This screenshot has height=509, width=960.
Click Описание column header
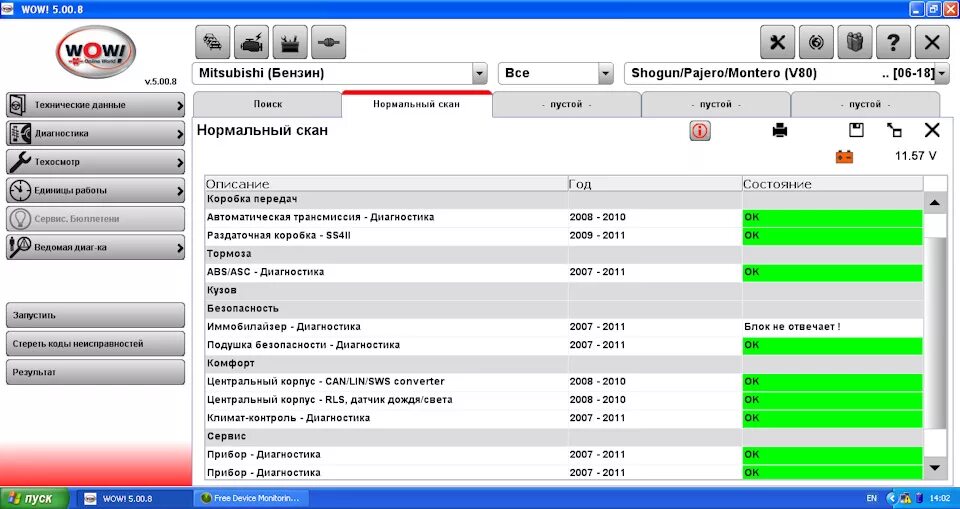[x=386, y=184]
